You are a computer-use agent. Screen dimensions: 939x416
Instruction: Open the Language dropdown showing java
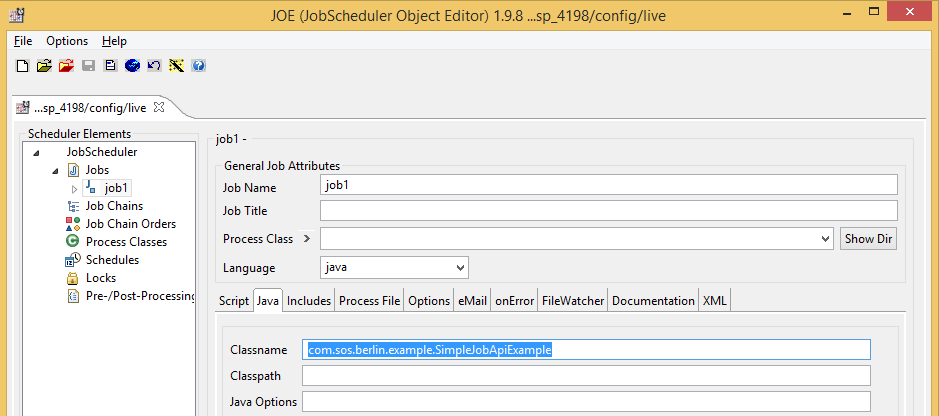point(395,268)
